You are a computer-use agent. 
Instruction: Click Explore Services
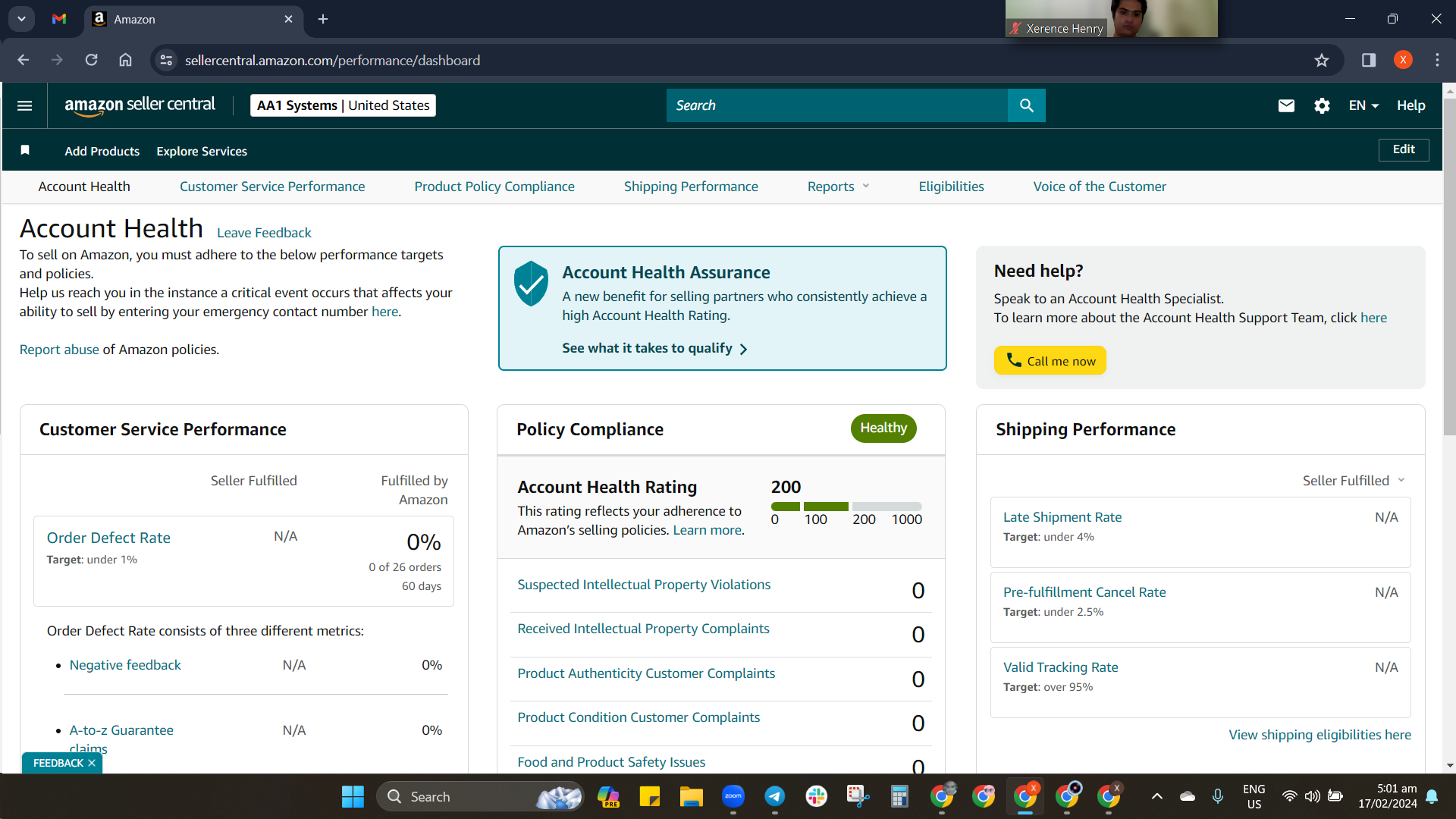[202, 151]
